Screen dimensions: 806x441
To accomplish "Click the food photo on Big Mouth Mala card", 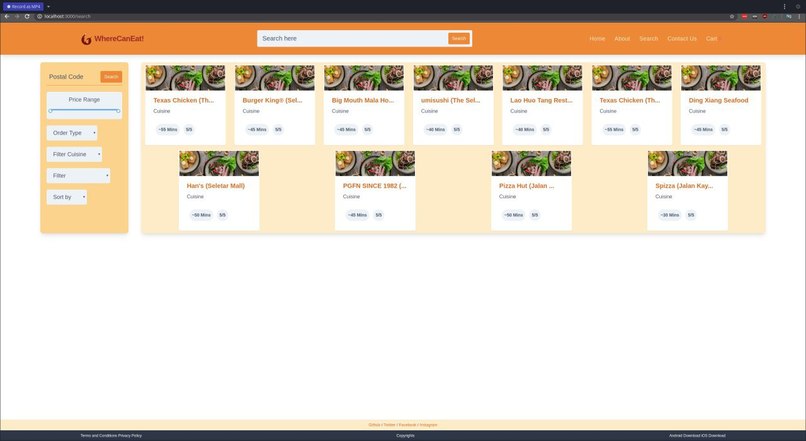I will coord(364,78).
